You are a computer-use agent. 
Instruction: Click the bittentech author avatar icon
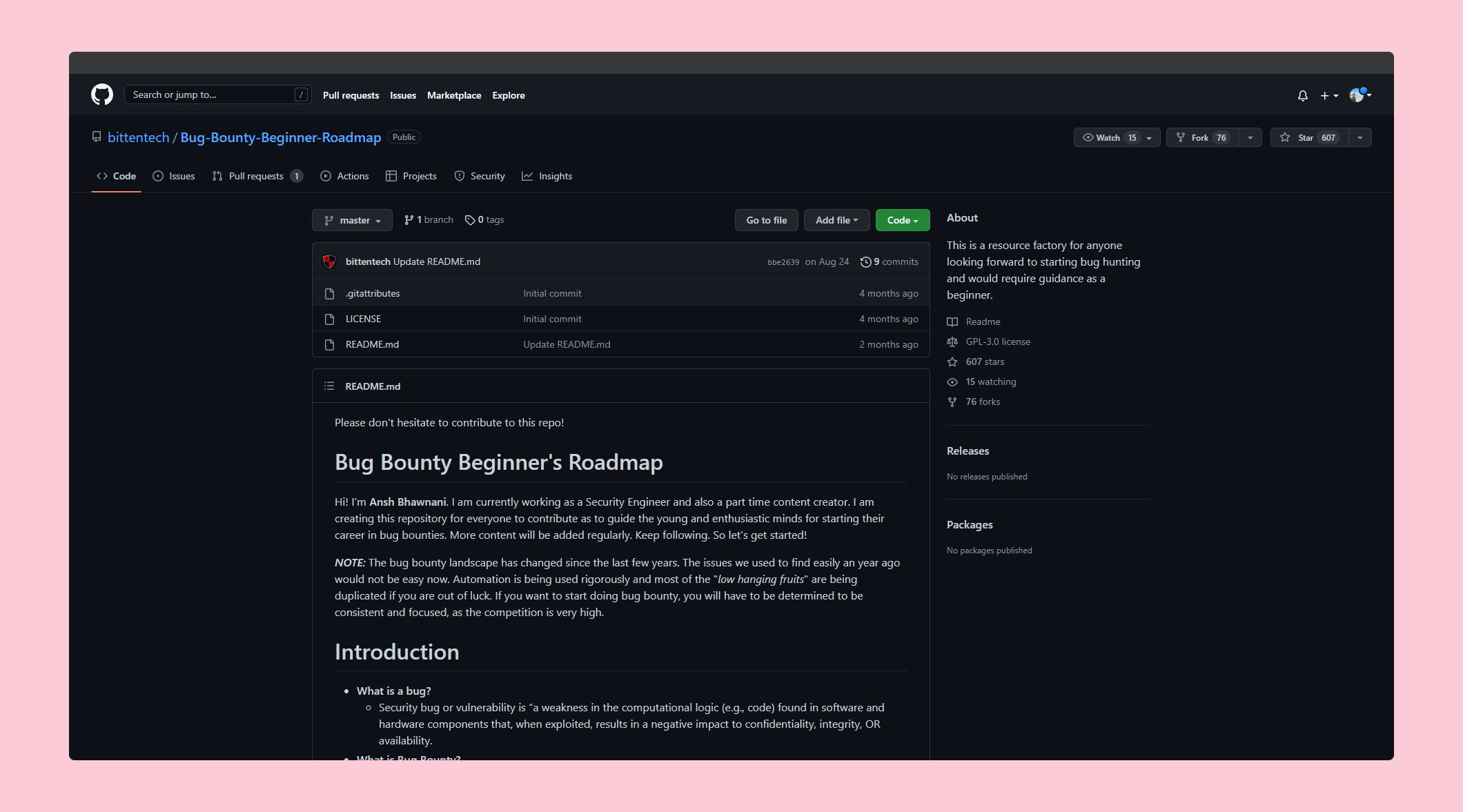click(x=329, y=261)
